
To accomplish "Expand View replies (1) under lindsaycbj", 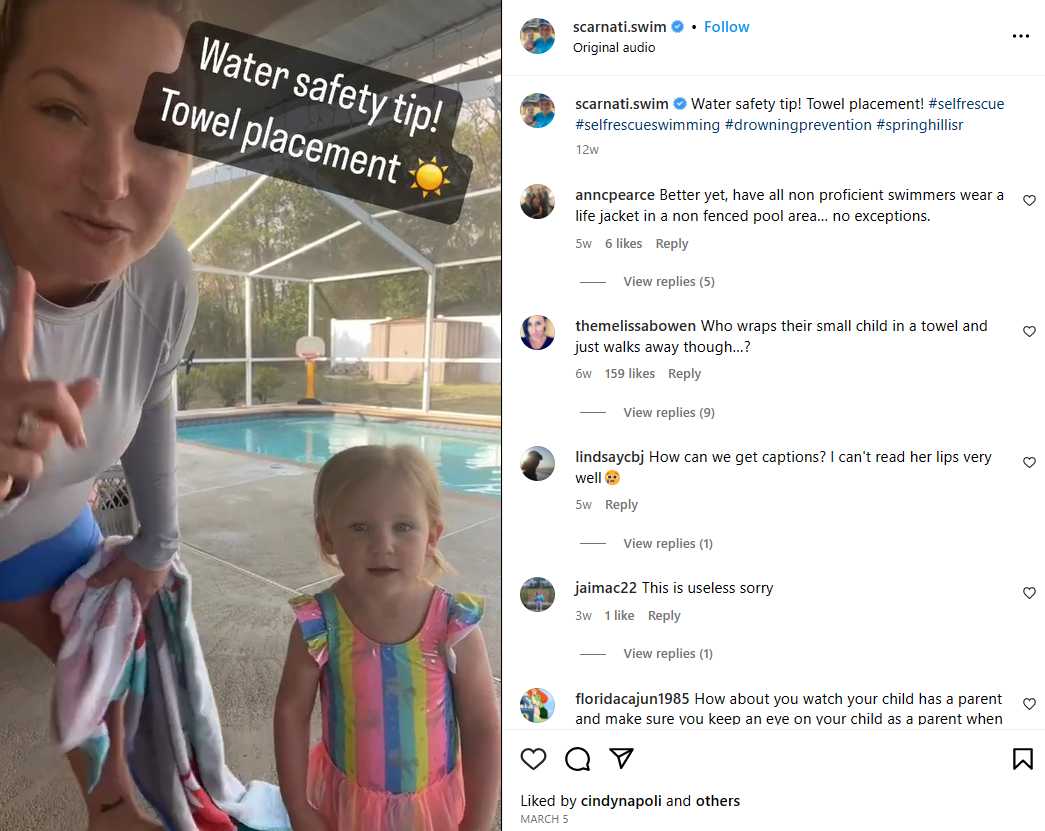I will coord(668,544).
